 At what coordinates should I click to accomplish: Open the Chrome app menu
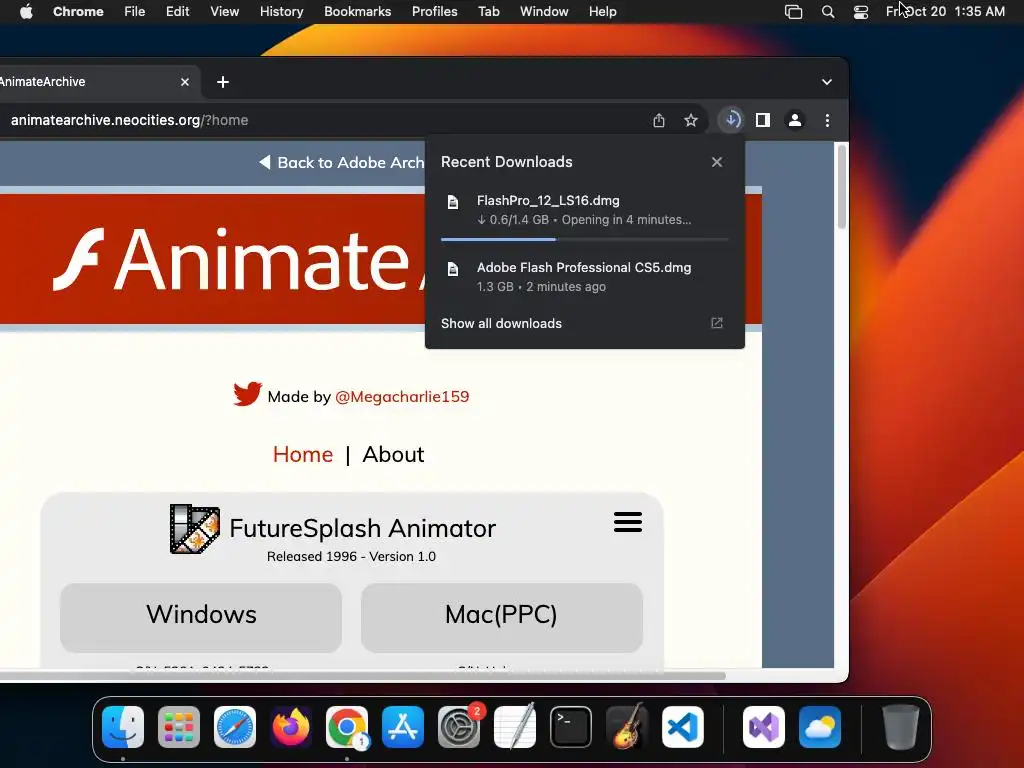tap(78, 11)
